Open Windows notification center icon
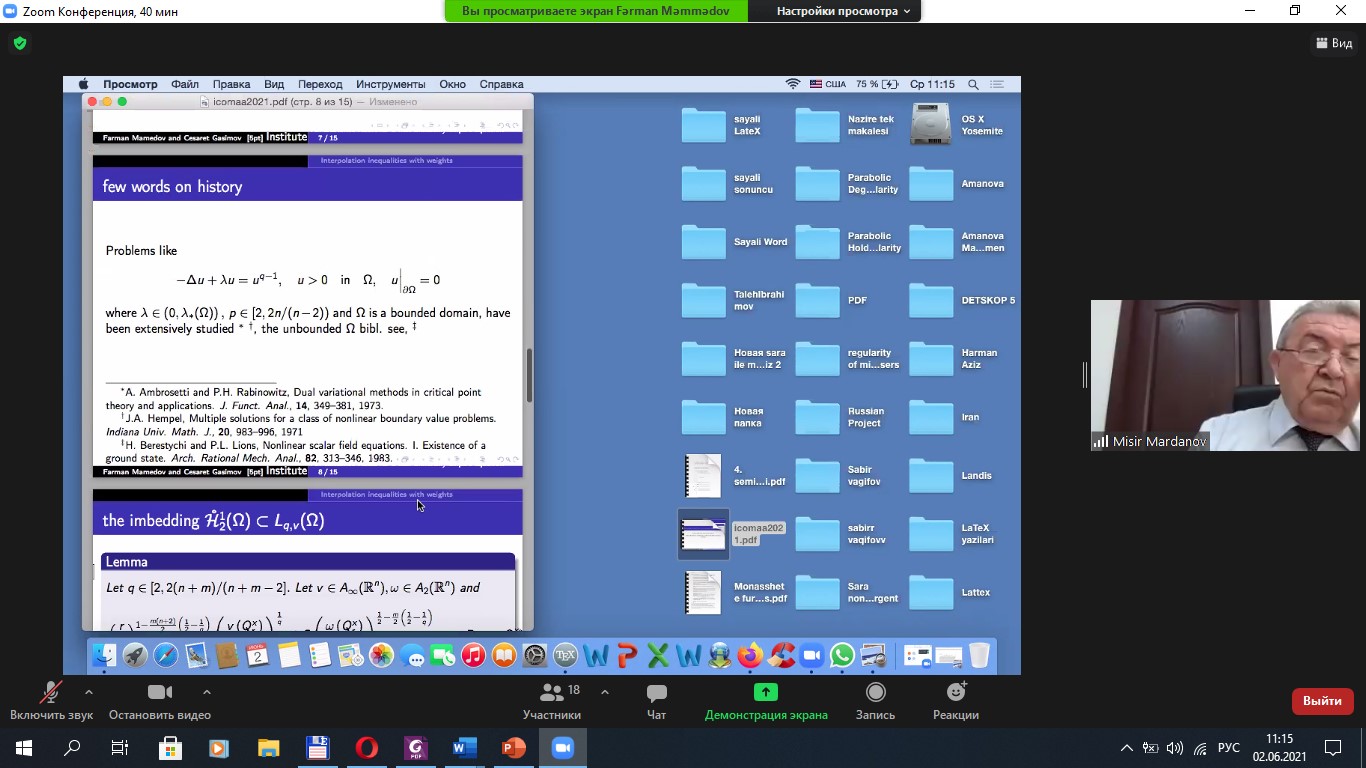The height and width of the screenshot is (768, 1366). click(1333, 747)
